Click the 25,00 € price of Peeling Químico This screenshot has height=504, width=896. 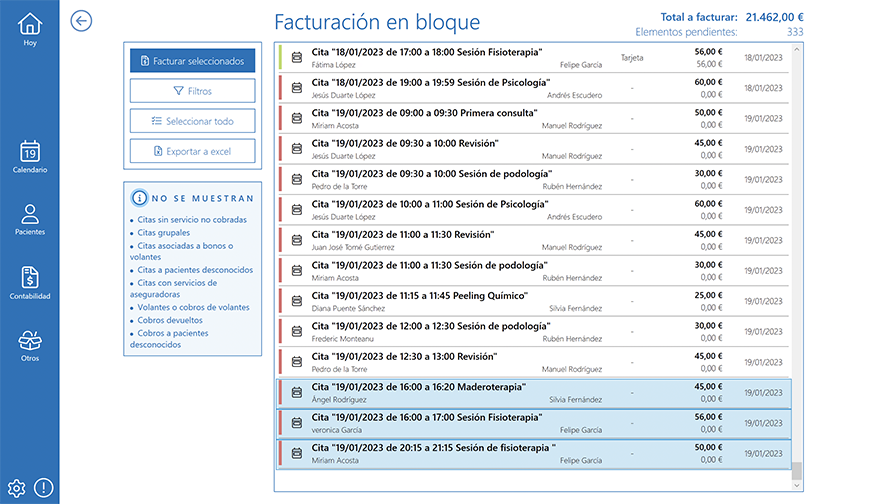click(708, 295)
